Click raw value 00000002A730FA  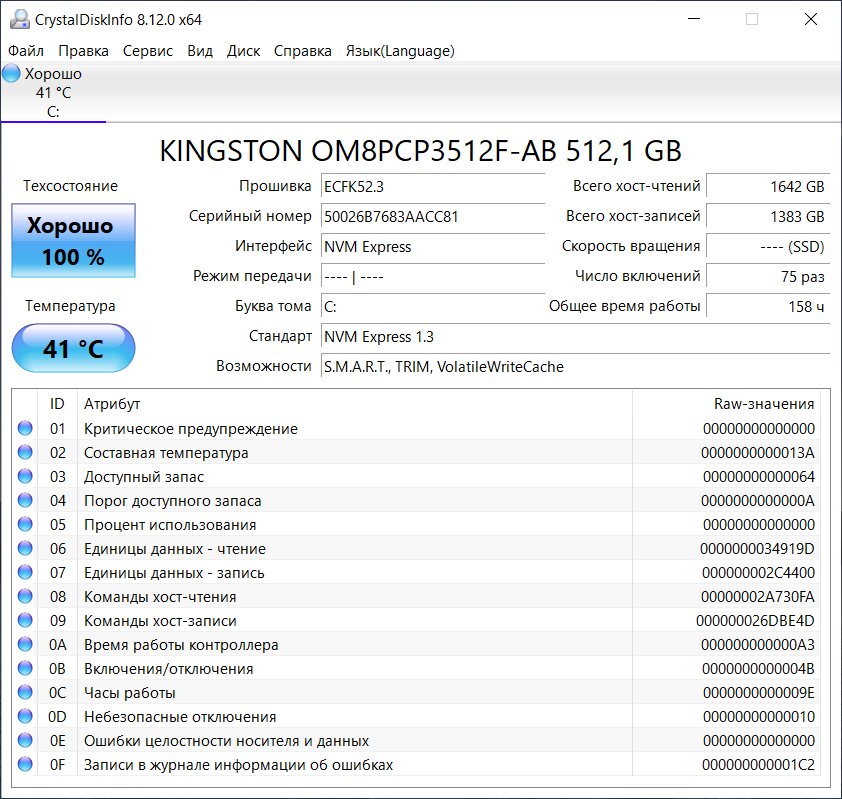tap(758, 597)
